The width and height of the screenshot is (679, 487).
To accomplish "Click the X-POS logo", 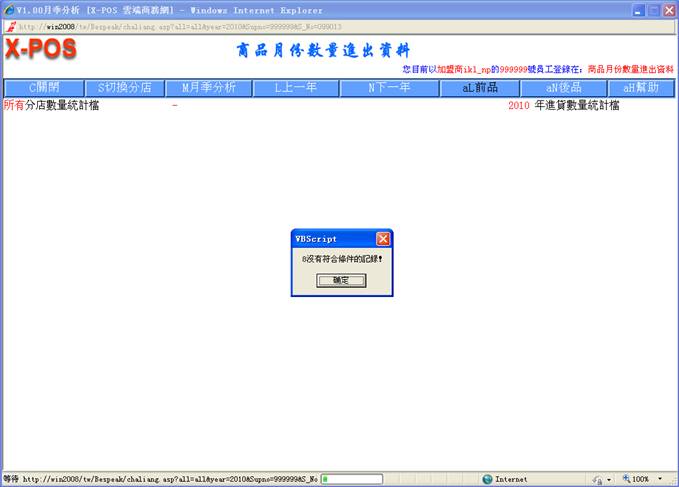I will coord(40,49).
